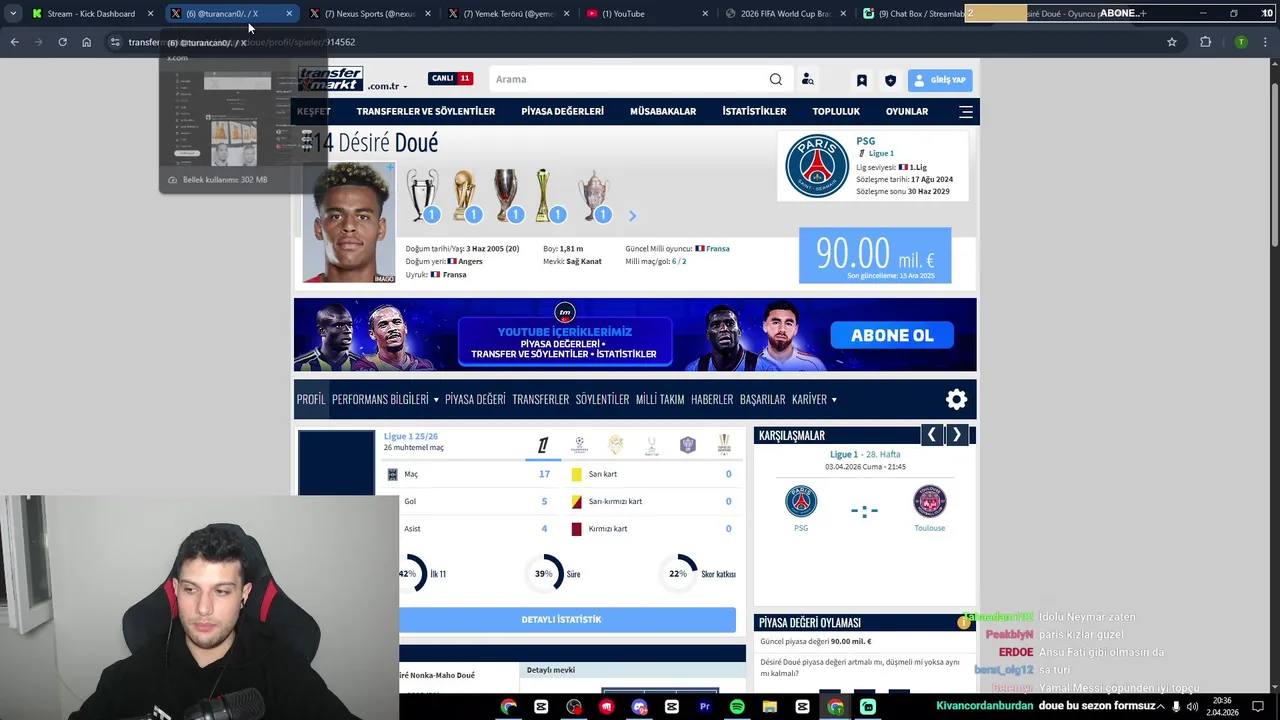Open the Fransa national team link
The height and width of the screenshot is (720, 1280).
click(x=718, y=248)
